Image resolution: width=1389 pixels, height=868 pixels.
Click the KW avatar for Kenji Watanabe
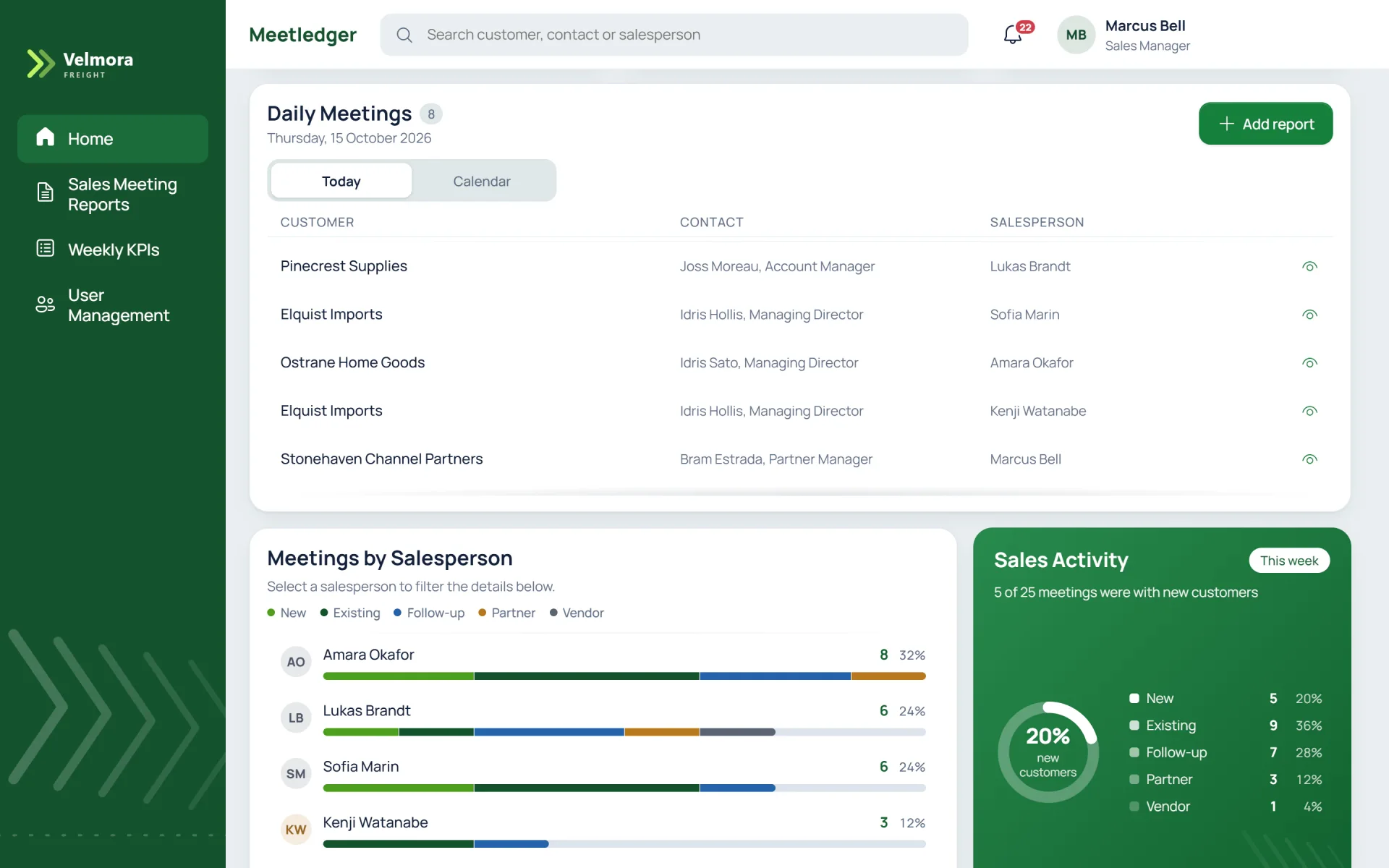pyautogui.click(x=296, y=830)
